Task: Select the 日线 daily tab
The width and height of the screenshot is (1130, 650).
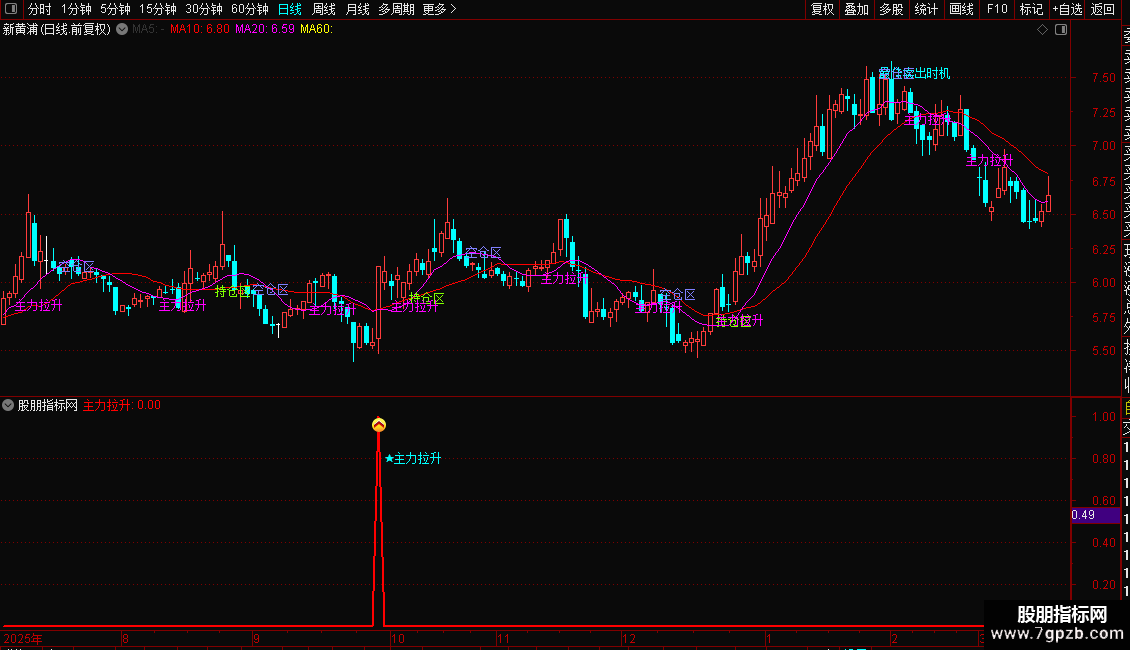Action: 290,9
